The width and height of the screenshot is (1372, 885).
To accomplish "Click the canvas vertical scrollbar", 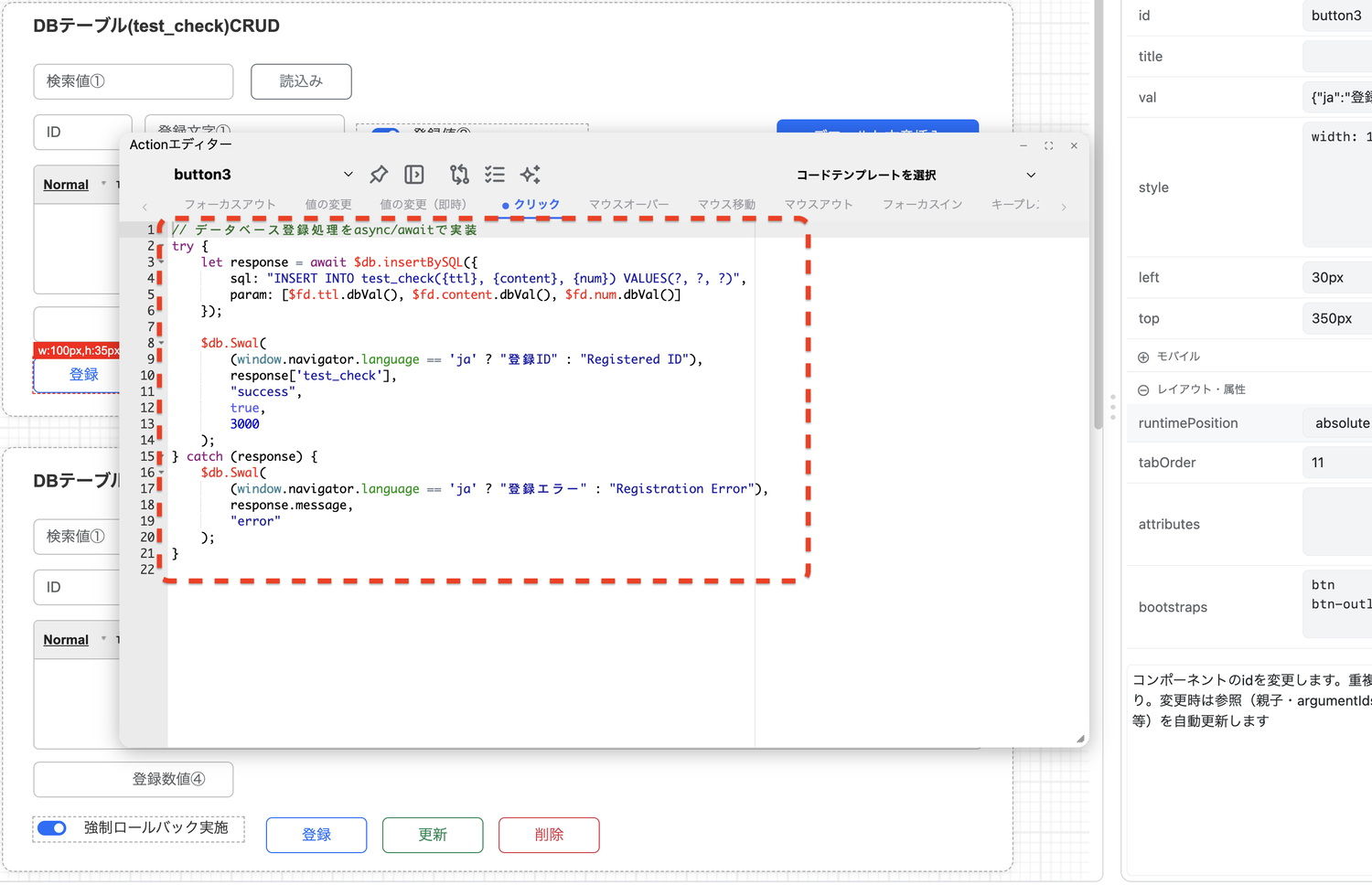I will click(1099, 215).
